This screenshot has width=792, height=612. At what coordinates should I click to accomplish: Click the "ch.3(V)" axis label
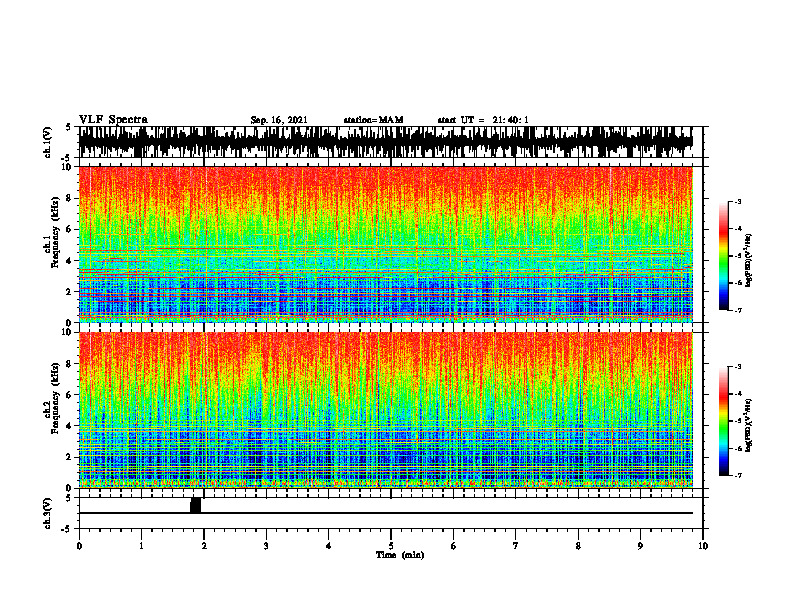[x=48, y=514]
